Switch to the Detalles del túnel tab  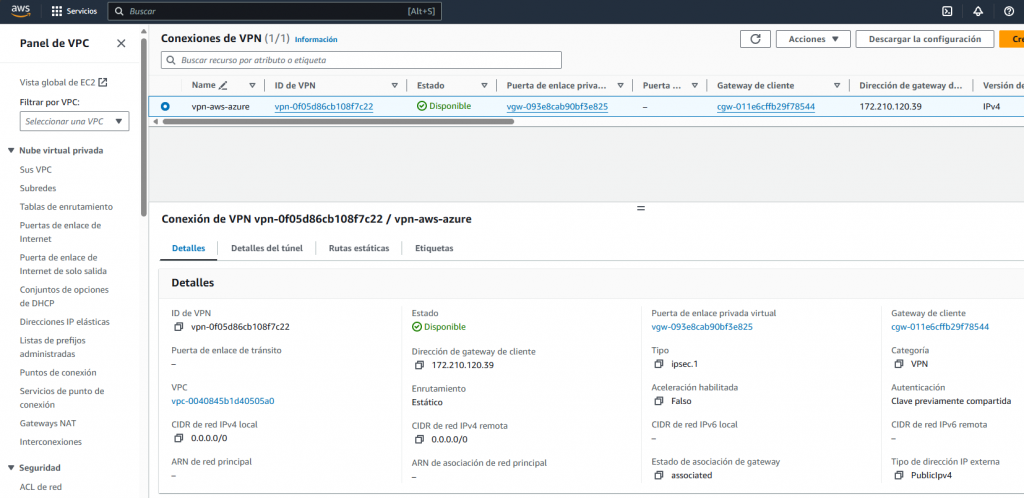point(267,248)
